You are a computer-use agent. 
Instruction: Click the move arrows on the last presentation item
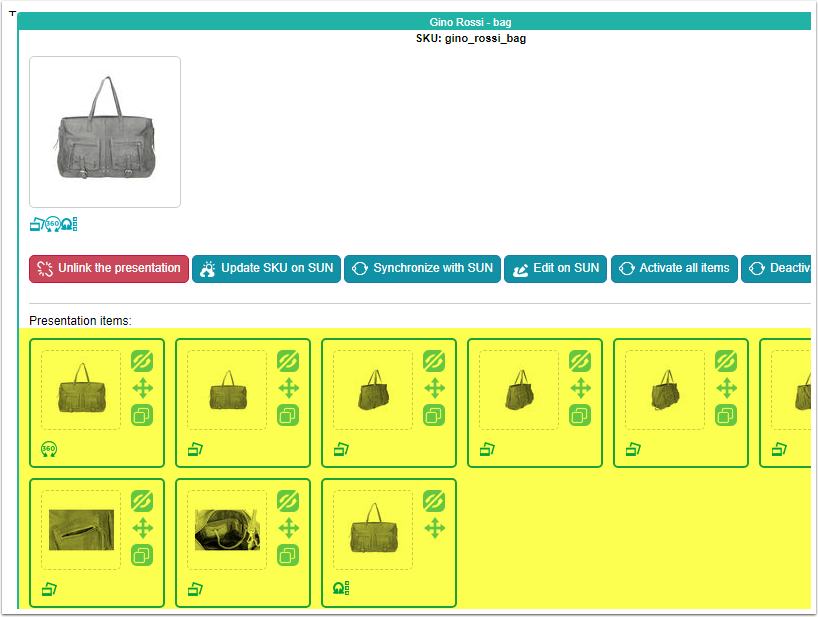[435, 528]
